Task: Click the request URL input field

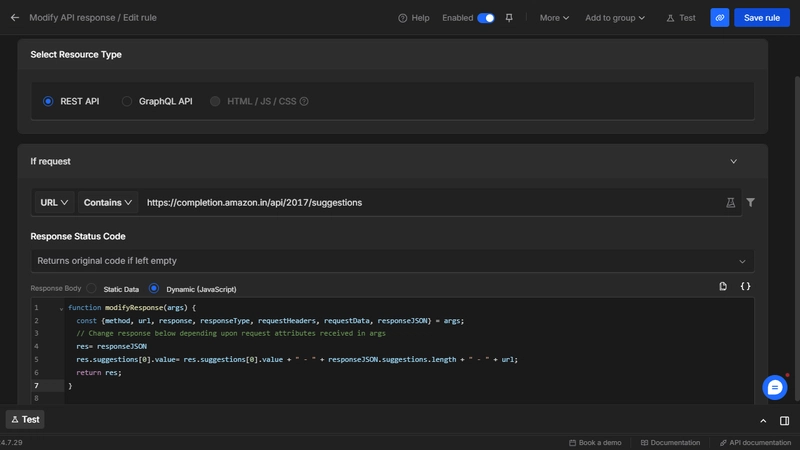Action: coord(431,203)
